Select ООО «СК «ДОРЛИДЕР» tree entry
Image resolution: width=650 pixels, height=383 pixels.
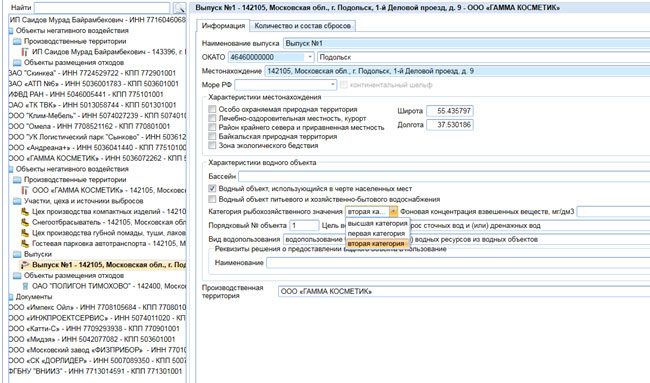[x=97, y=361]
